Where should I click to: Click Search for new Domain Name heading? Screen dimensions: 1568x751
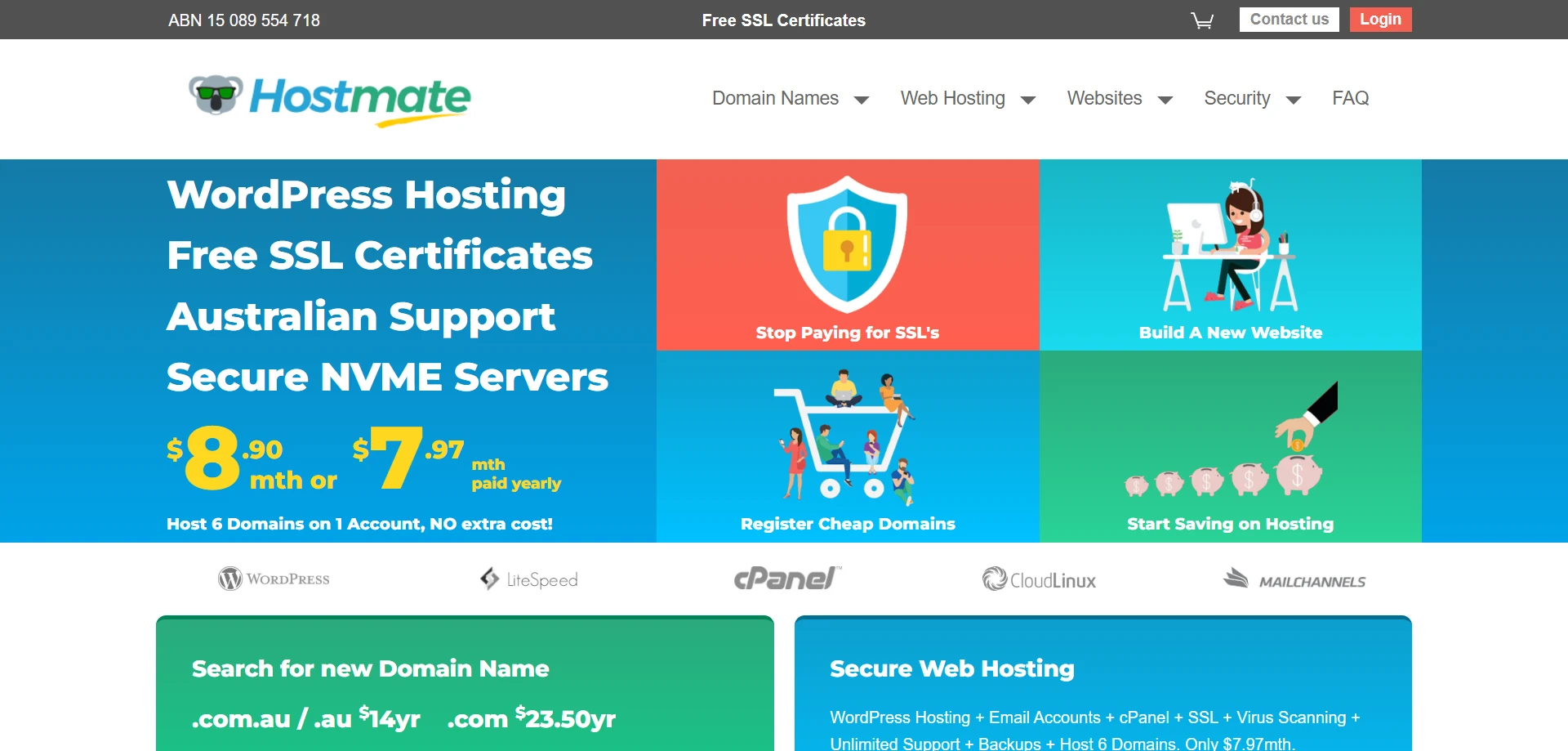(x=370, y=668)
